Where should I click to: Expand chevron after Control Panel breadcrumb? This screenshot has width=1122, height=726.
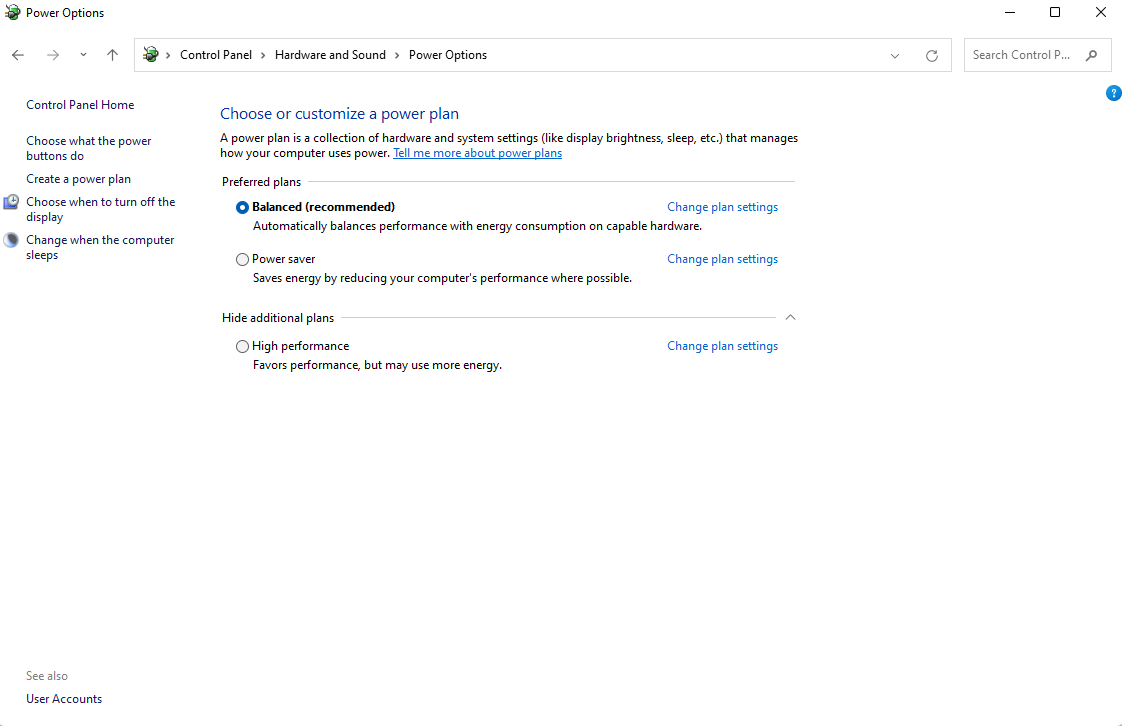[263, 55]
